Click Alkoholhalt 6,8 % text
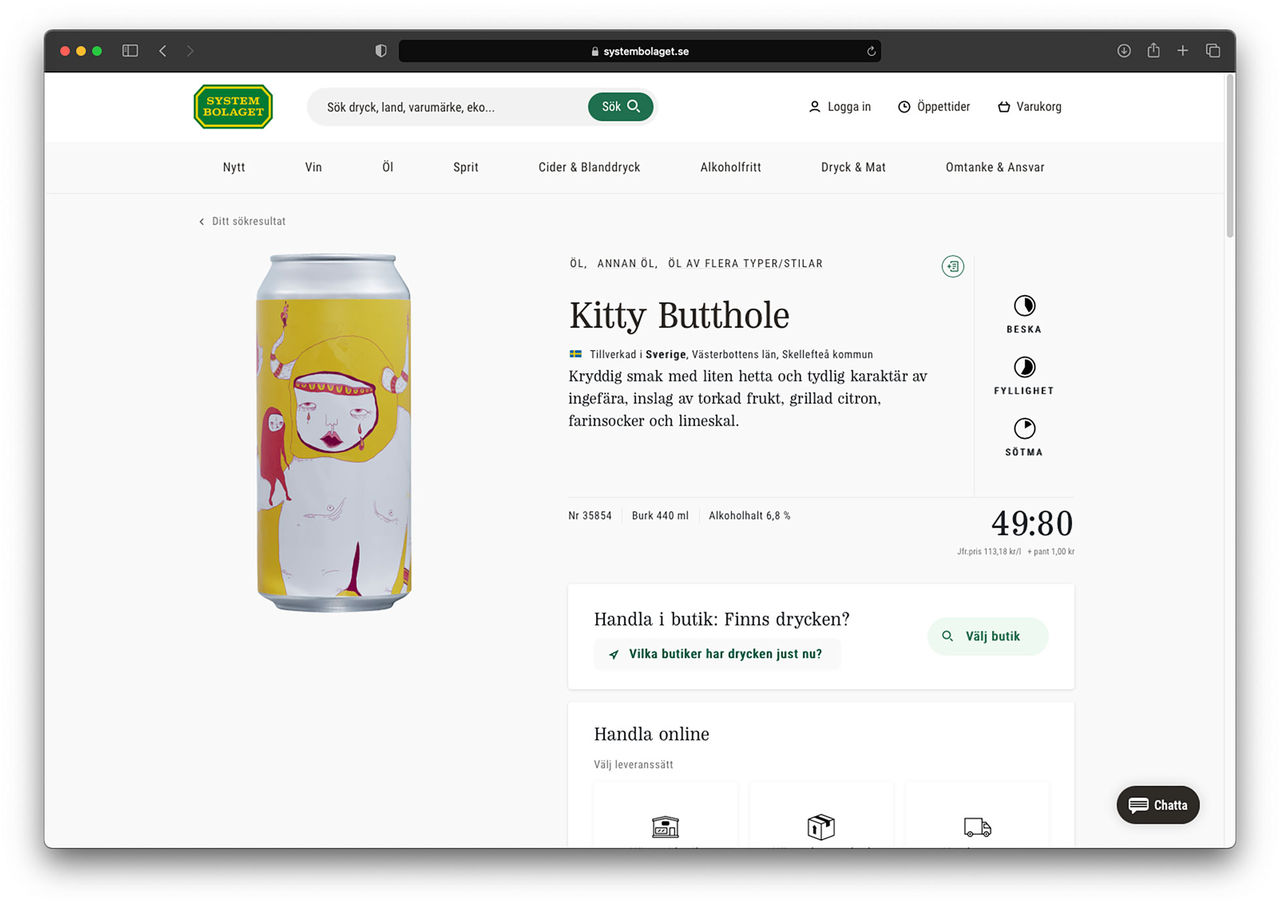This screenshot has height=907, width=1280. click(750, 516)
